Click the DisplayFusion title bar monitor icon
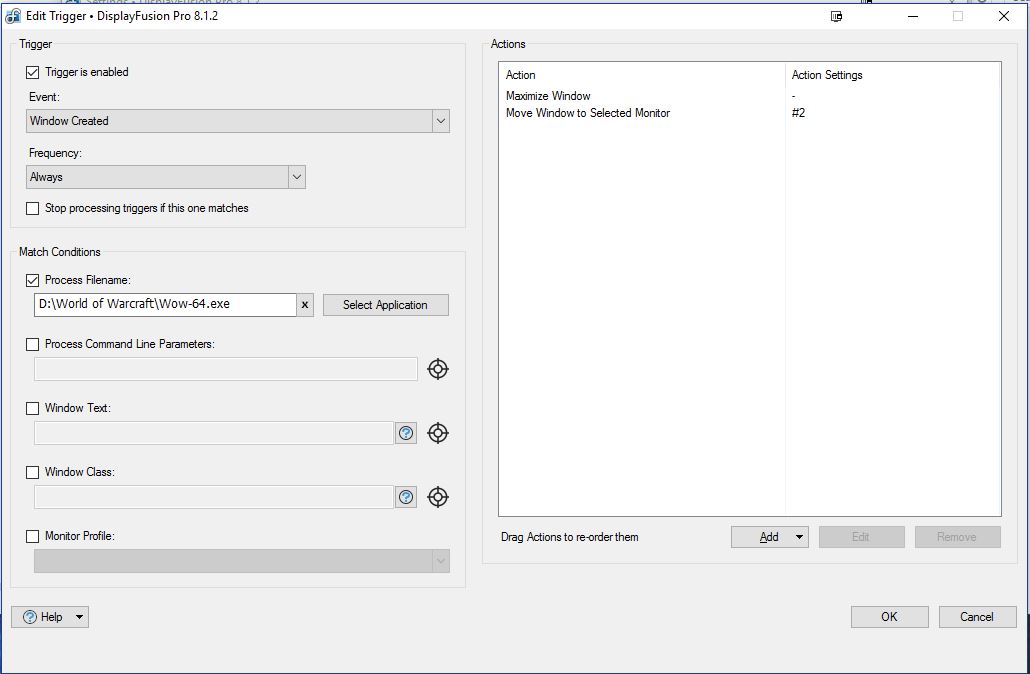This screenshot has height=674, width=1030. pyautogui.click(x=836, y=16)
